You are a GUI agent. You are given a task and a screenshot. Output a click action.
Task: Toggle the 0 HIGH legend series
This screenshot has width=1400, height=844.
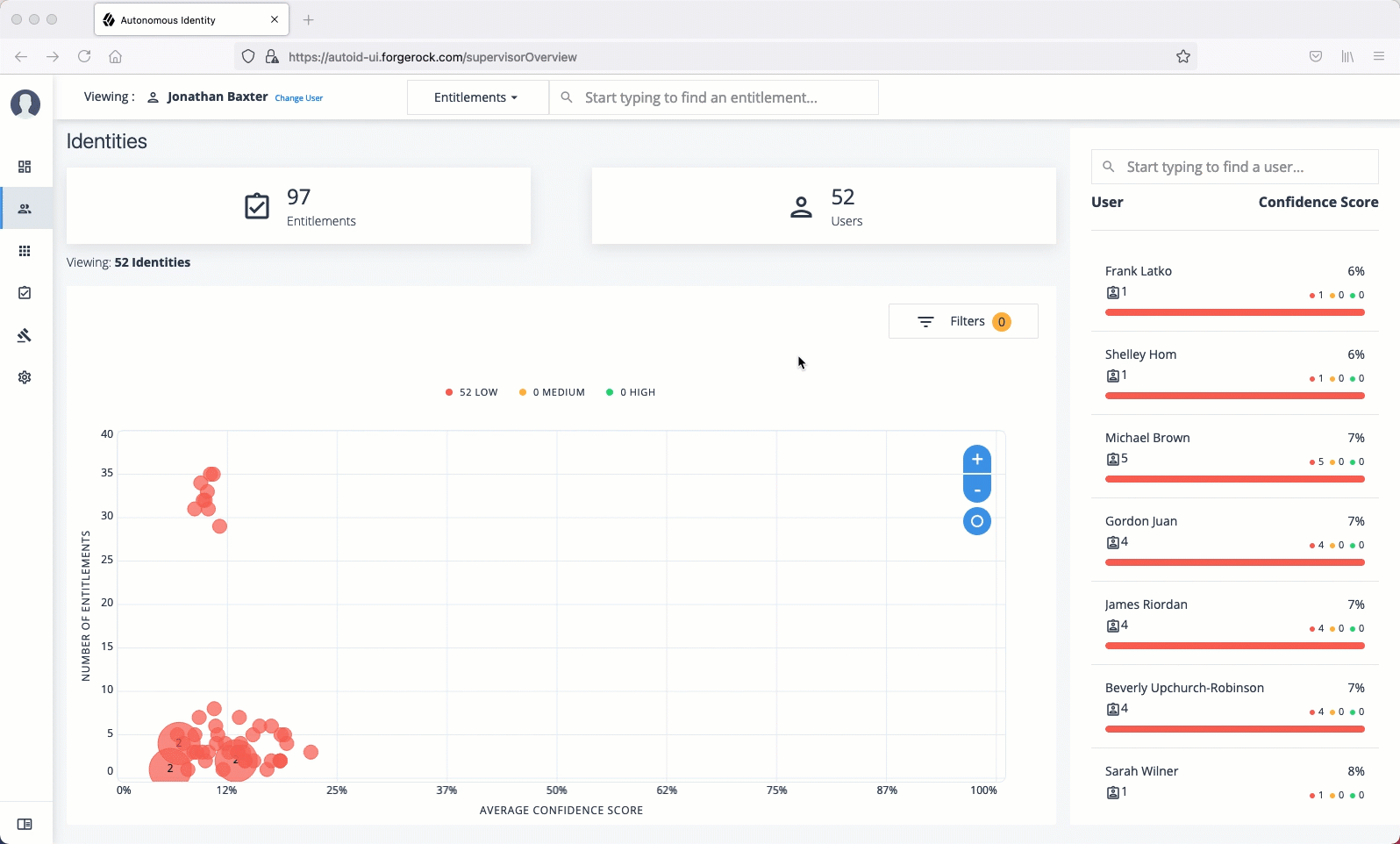pos(631,392)
